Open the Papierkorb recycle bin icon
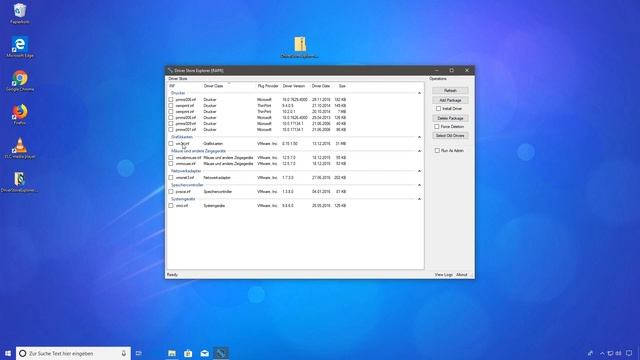Screen dimensions: 640x360 tap(20, 13)
